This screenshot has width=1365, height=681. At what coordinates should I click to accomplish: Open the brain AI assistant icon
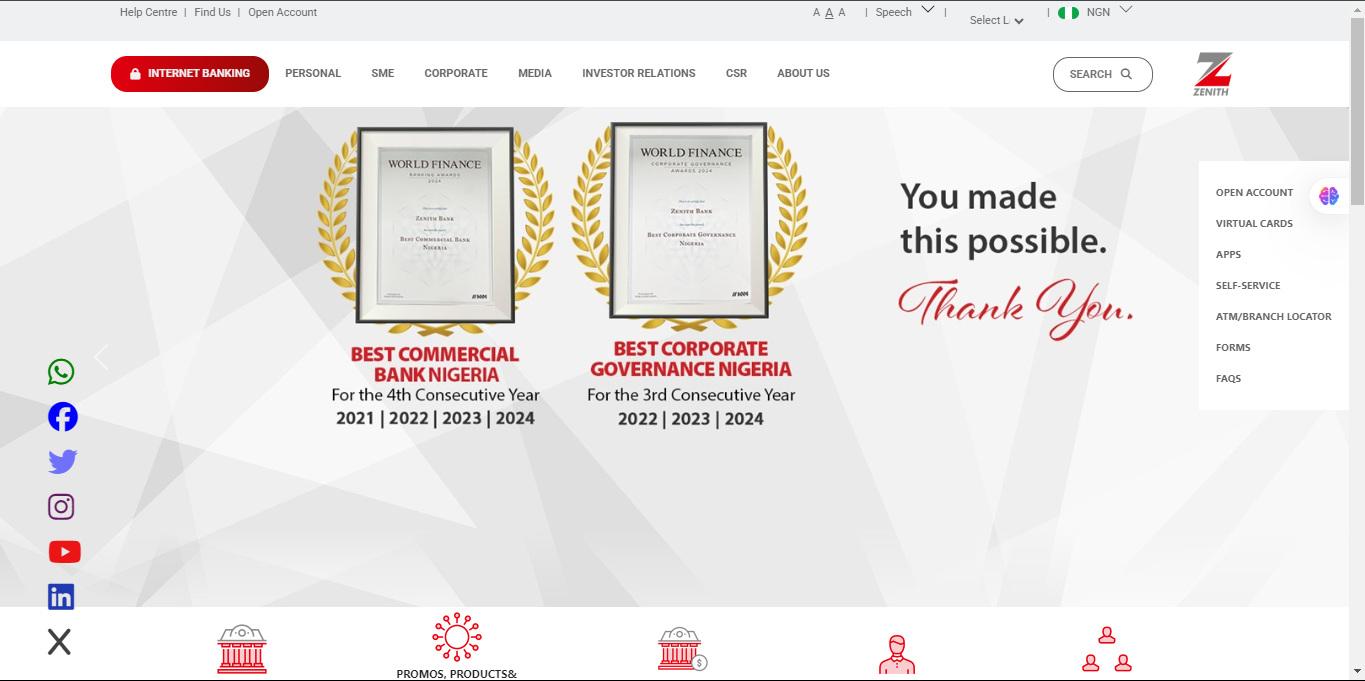pyautogui.click(x=1328, y=196)
